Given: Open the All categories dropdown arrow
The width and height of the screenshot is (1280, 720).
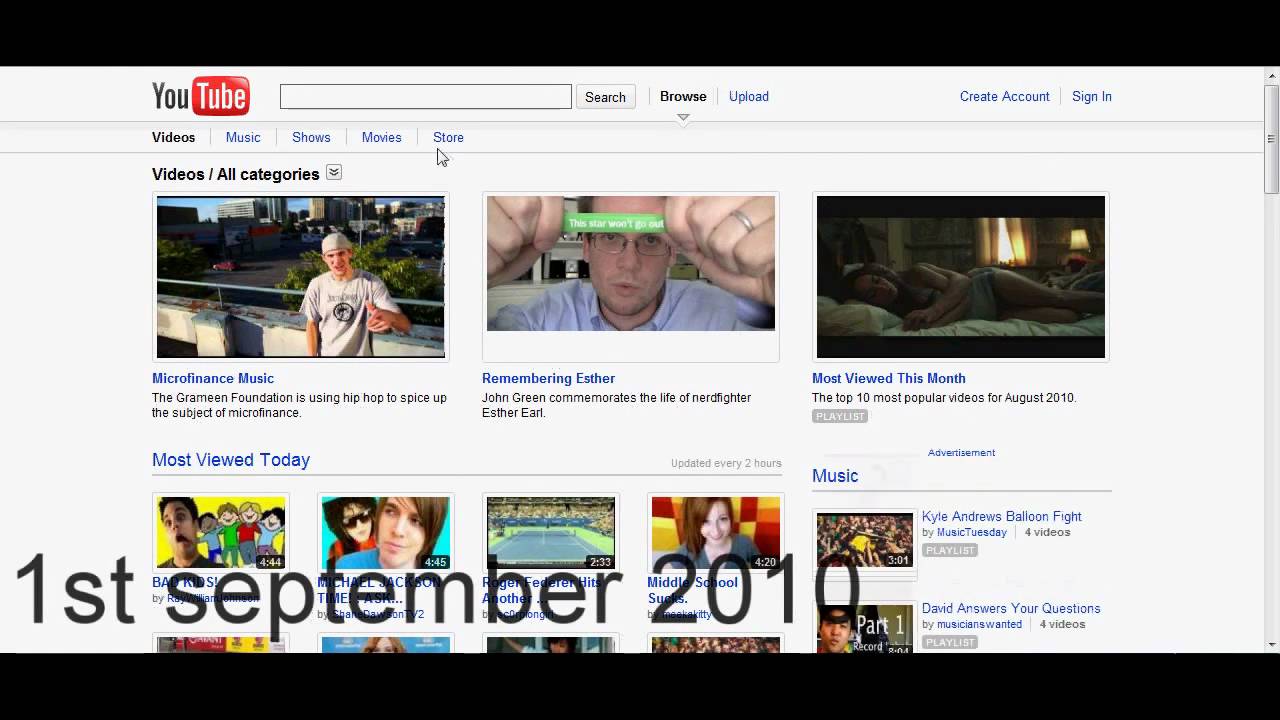Looking at the screenshot, I should point(334,173).
